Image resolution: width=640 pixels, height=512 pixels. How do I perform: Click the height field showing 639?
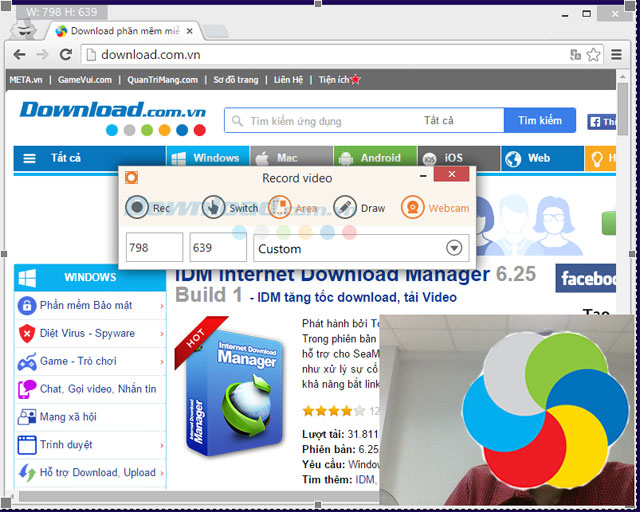[x=218, y=247]
